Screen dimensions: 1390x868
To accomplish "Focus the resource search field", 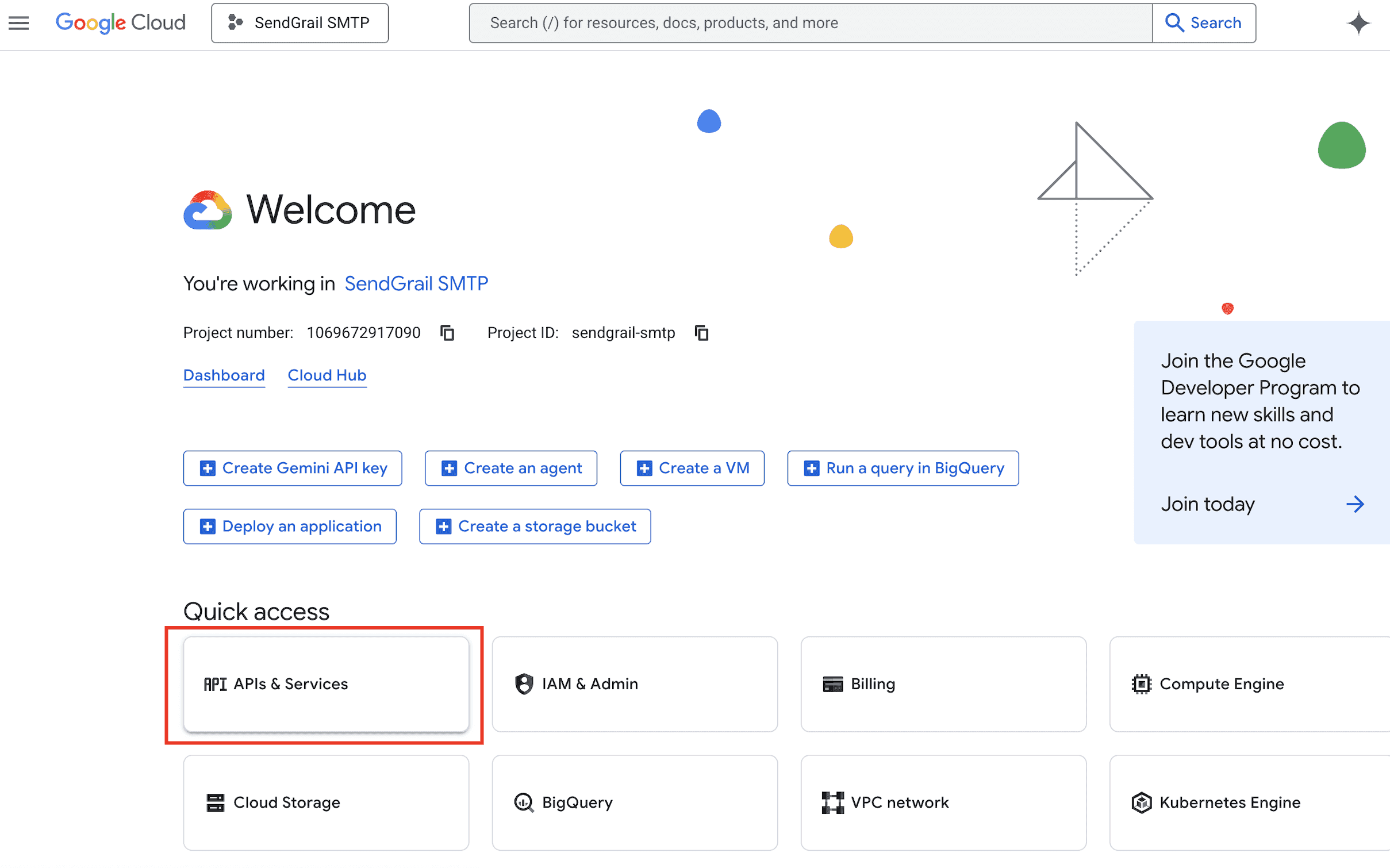I will [x=811, y=23].
